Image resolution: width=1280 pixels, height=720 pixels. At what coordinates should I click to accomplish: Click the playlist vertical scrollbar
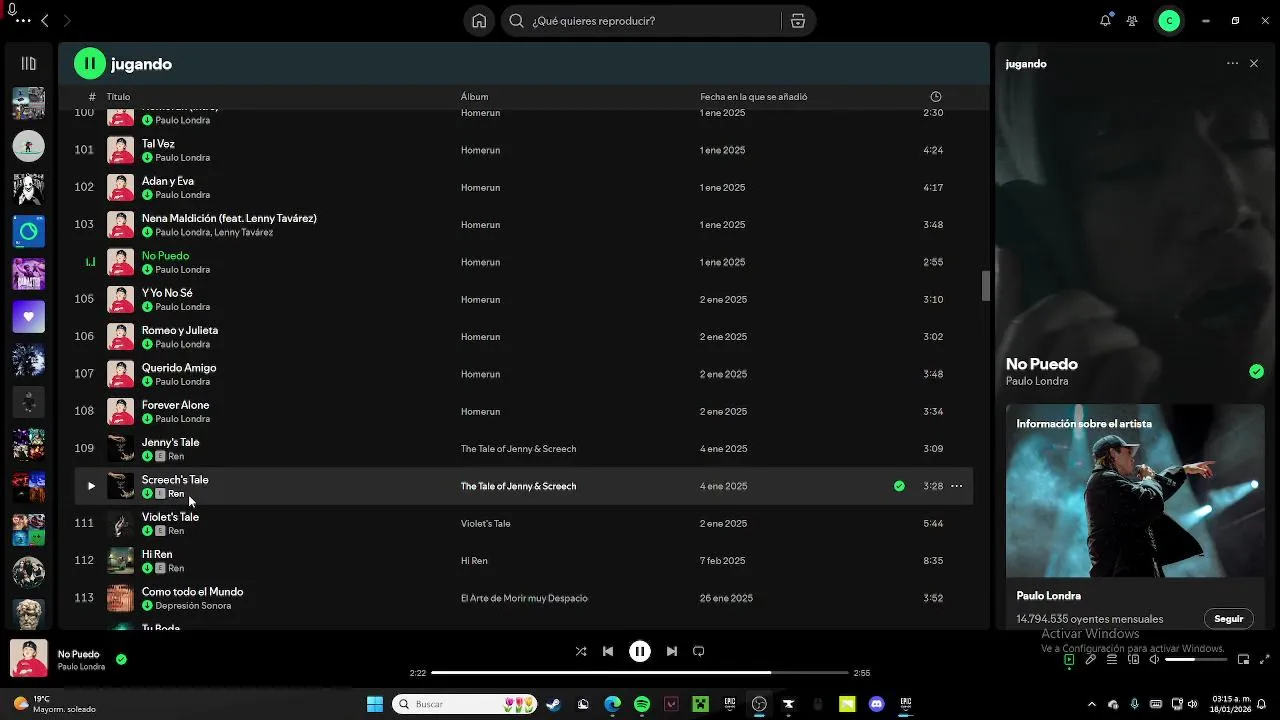pyautogui.click(x=986, y=285)
